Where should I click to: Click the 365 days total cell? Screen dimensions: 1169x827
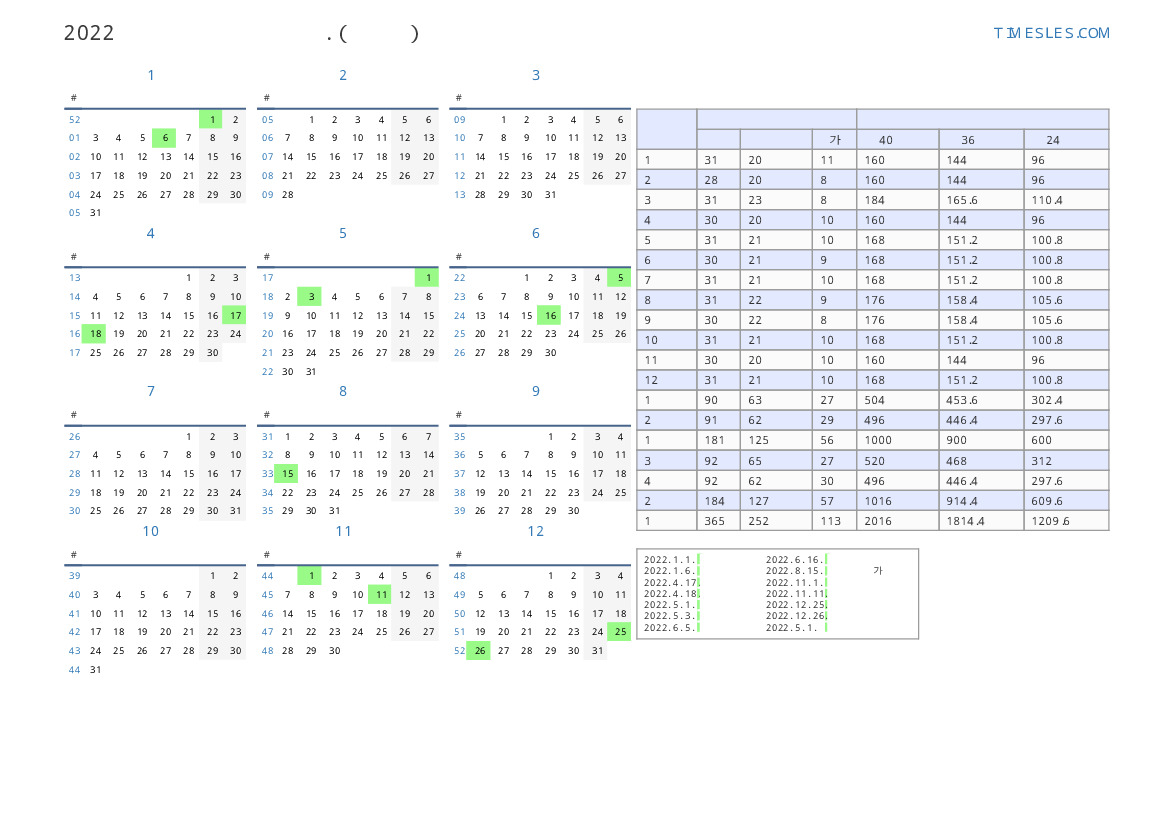click(719, 521)
